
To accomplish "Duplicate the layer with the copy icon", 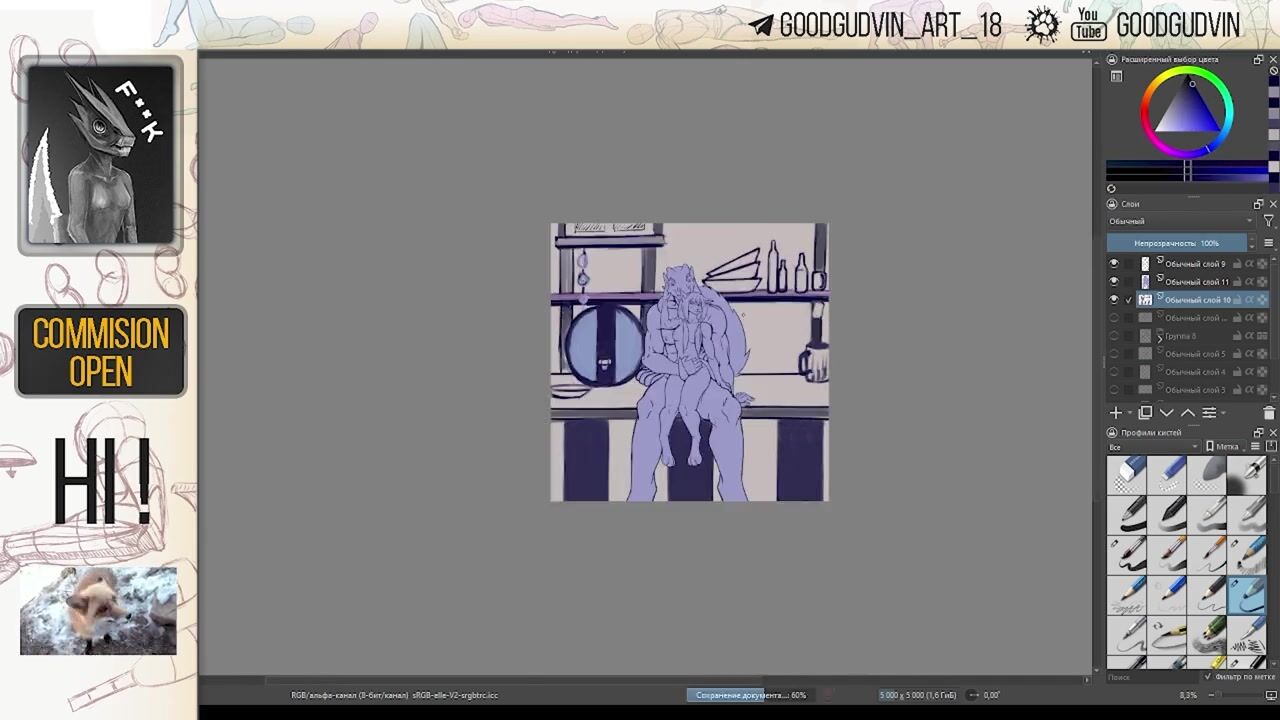I will 1145,413.
